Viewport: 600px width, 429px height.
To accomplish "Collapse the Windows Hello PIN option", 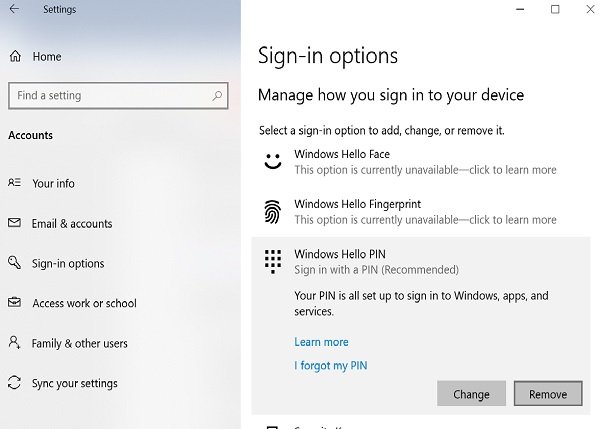I will [421, 262].
